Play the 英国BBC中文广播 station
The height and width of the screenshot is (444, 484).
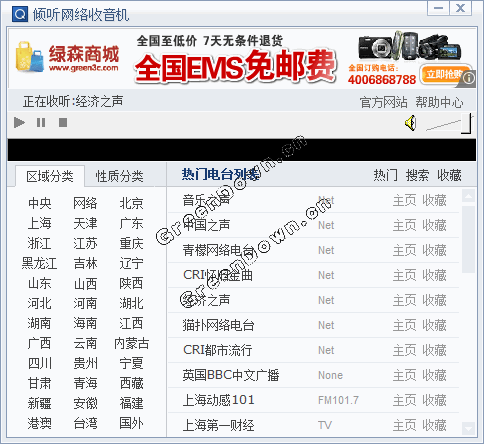point(231,375)
